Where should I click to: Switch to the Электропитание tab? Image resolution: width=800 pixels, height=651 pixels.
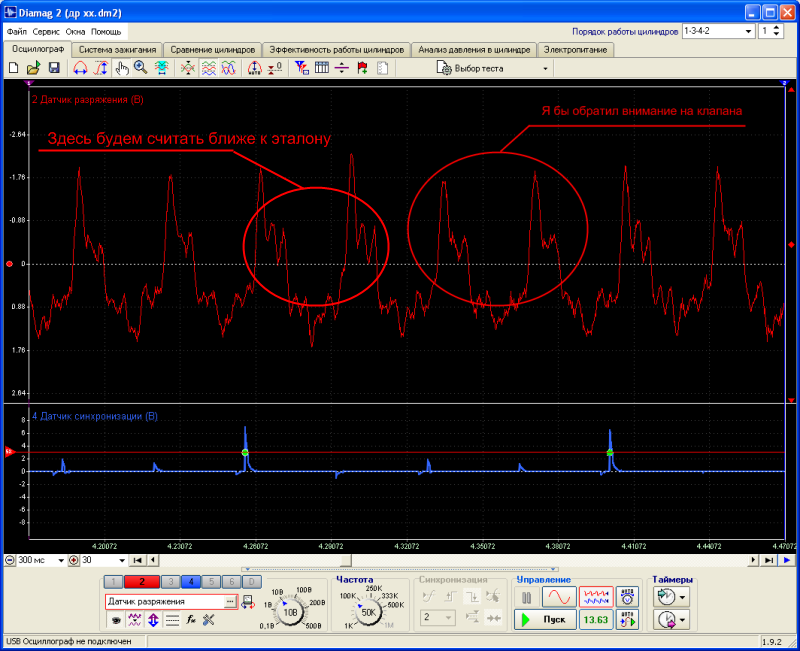576,50
